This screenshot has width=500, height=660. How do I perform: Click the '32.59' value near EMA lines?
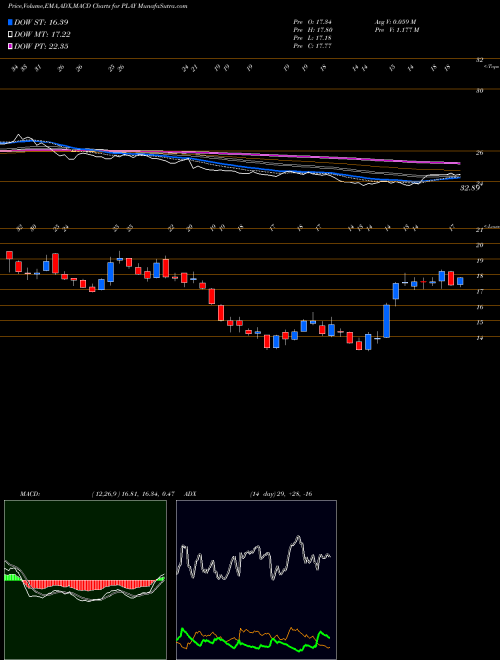pyautogui.click(x=470, y=189)
